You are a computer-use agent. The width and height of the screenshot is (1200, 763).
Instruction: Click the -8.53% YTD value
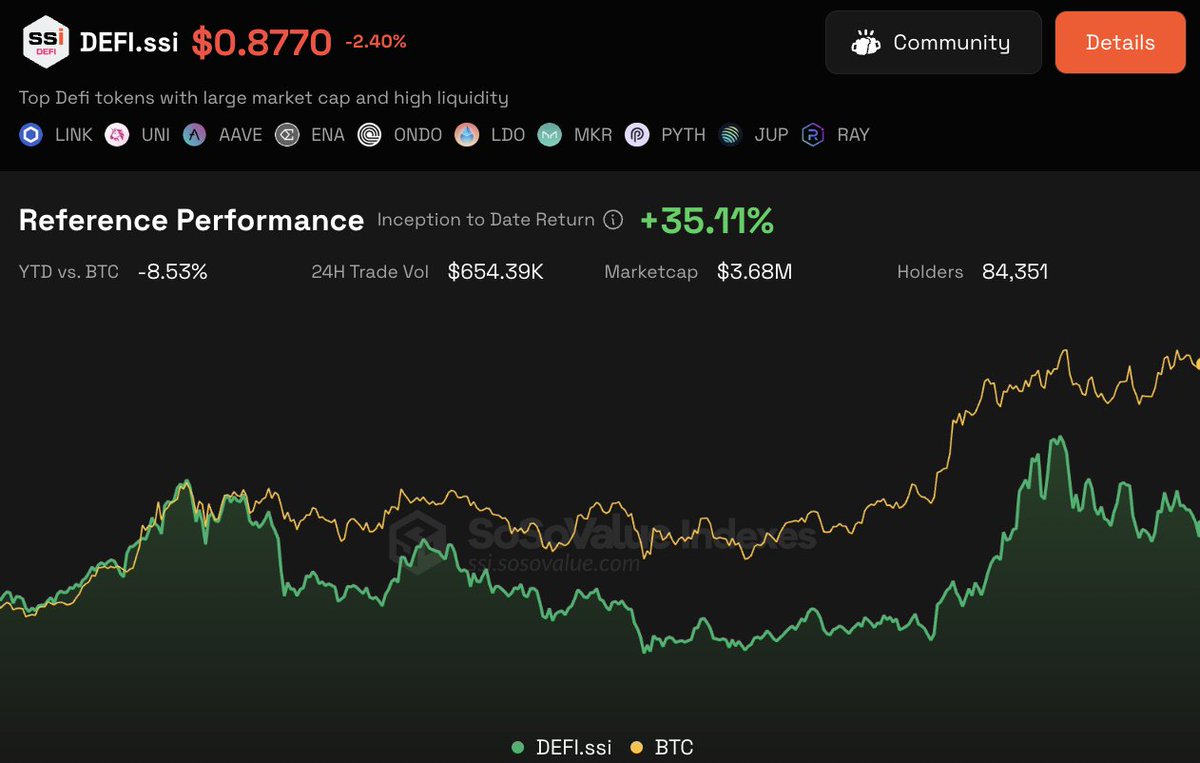click(173, 272)
